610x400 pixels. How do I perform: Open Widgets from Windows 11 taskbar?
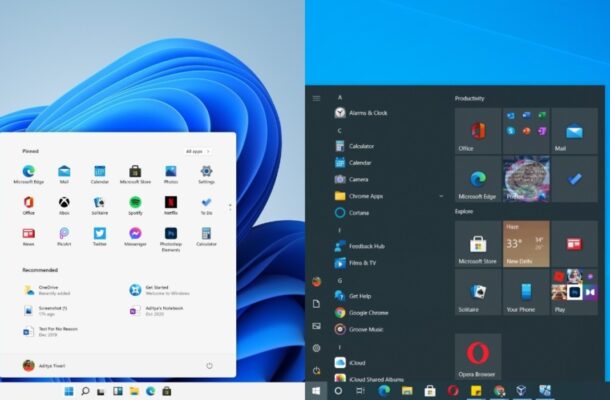pos(118,391)
